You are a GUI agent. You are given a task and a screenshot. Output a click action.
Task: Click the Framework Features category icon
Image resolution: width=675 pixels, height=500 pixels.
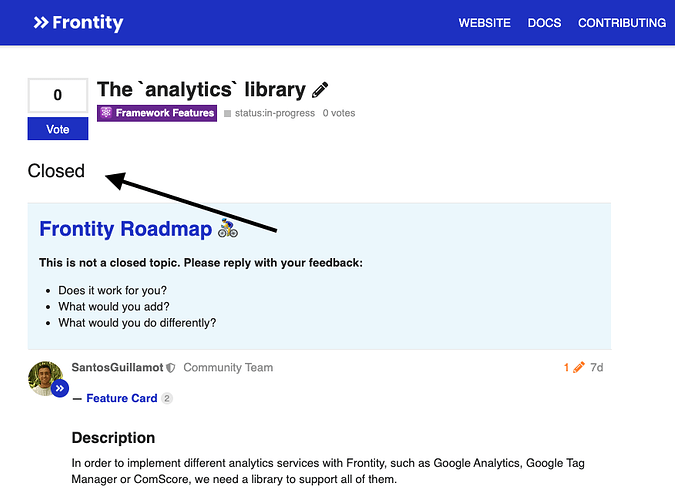point(106,113)
